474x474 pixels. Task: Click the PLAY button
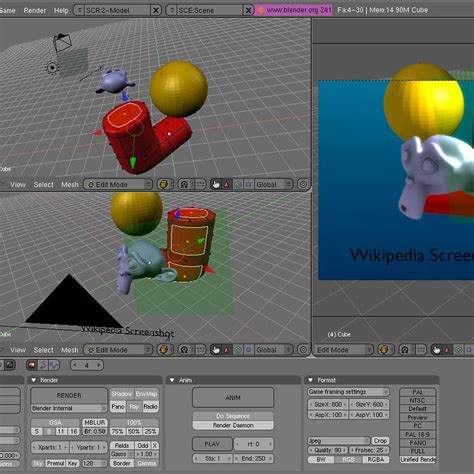[x=212, y=444]
